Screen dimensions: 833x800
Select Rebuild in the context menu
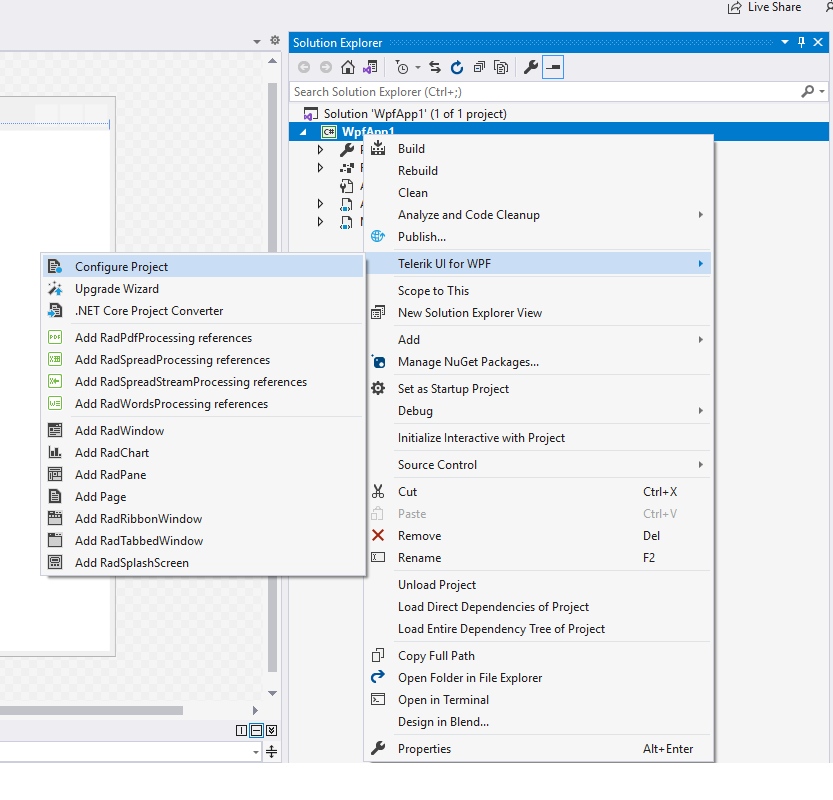point(538,171)
